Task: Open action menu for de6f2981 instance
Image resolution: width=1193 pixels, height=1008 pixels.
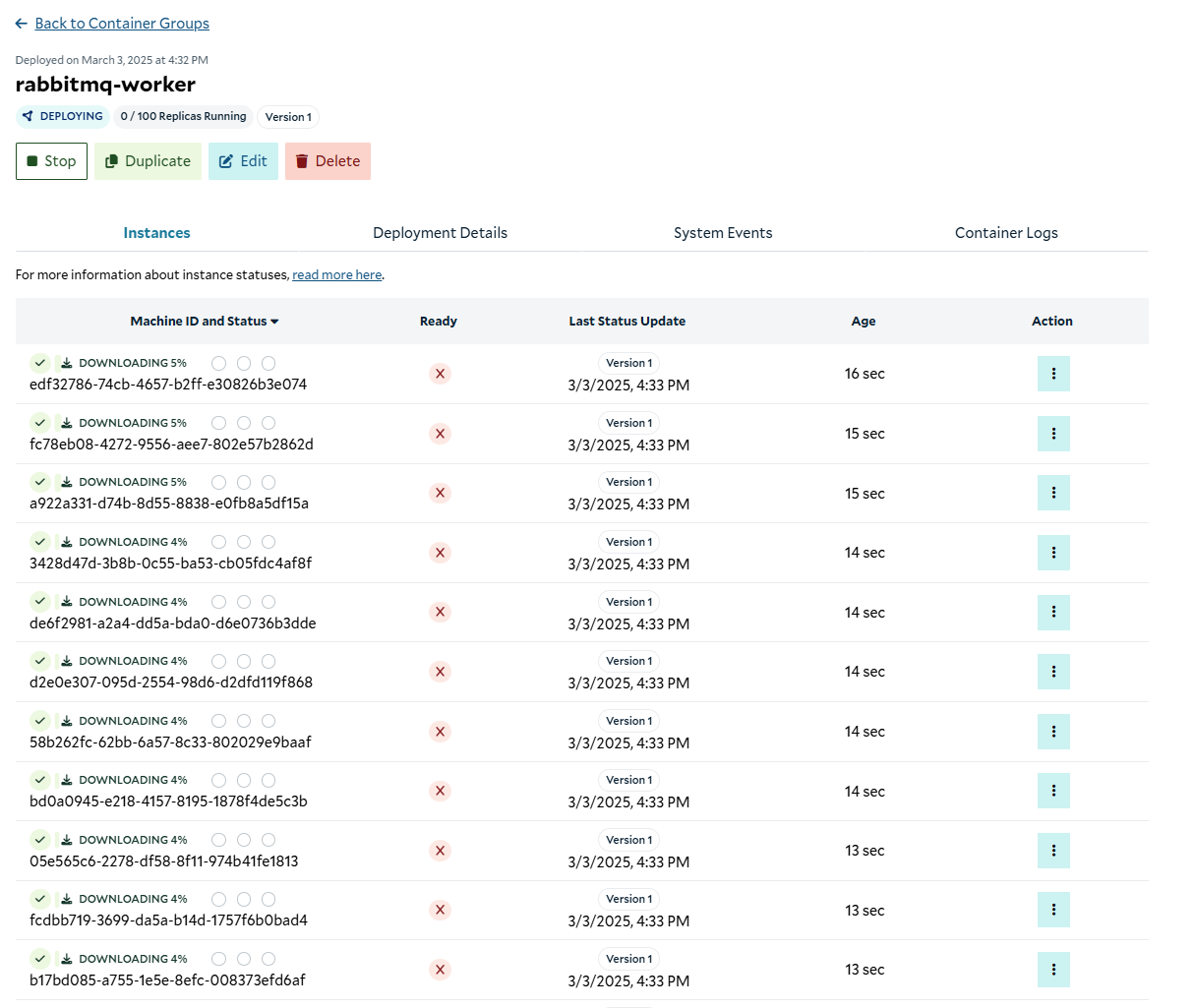Action: (1053, 613)
